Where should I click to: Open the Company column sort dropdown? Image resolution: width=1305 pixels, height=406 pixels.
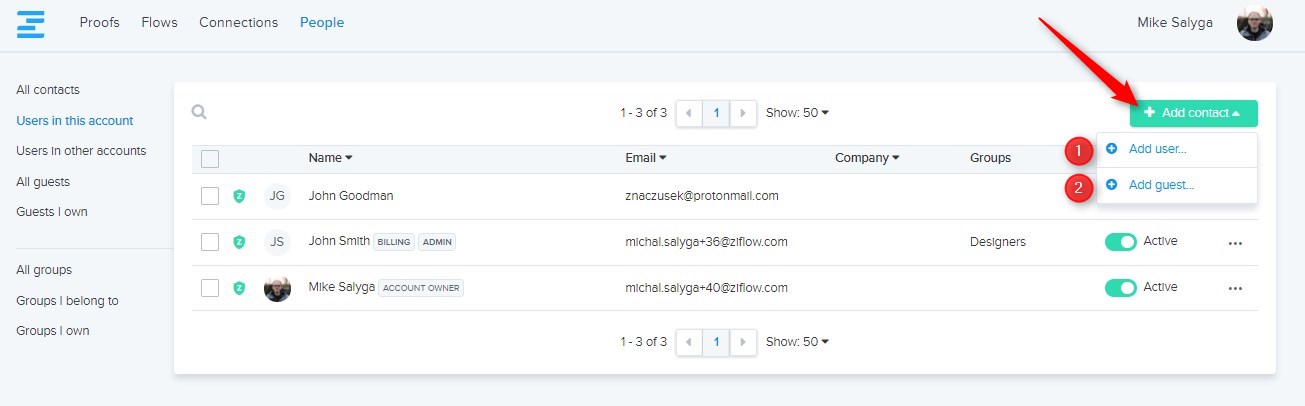(867, 158)
